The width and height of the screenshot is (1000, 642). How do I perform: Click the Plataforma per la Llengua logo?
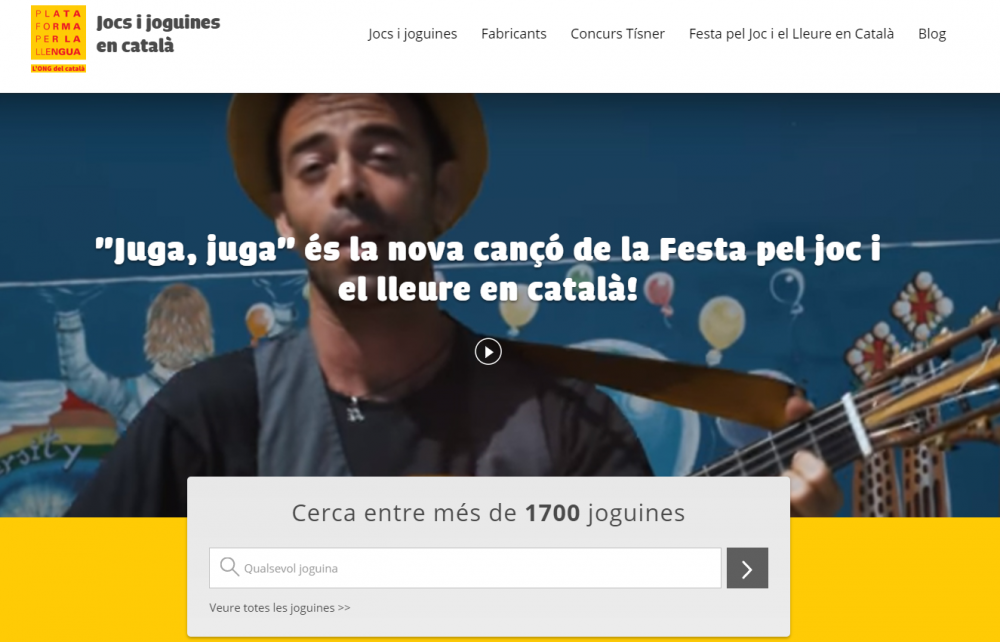click(58, 39)
